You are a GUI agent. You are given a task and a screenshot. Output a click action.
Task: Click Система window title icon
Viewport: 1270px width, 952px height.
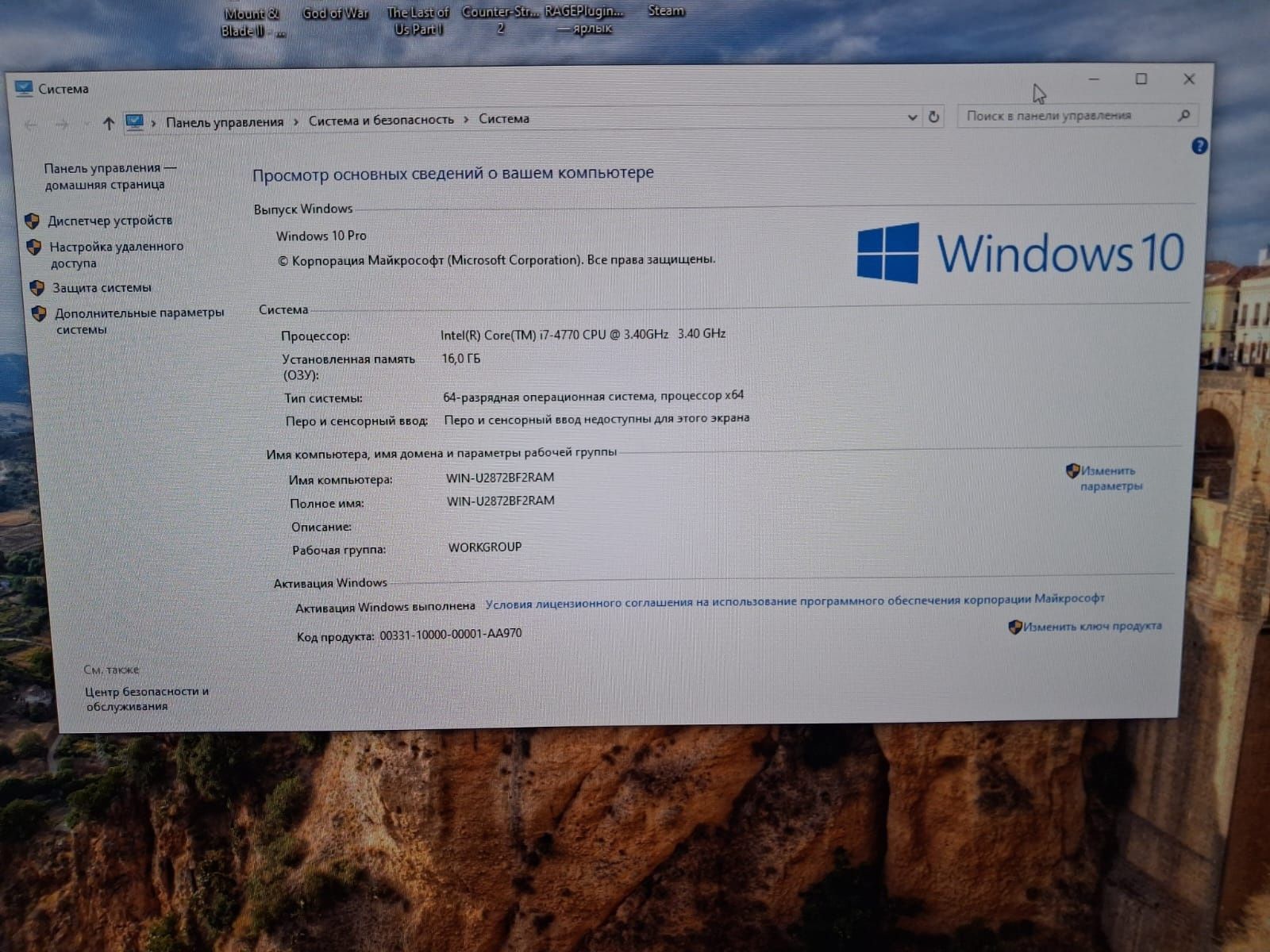(23, 88)
